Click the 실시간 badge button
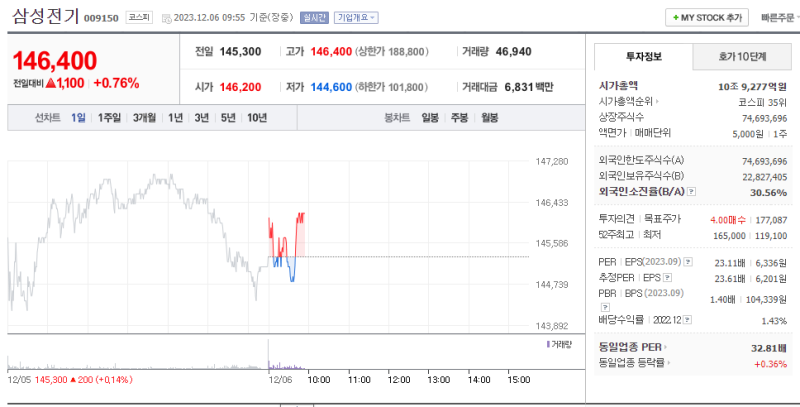 (314, 17)
